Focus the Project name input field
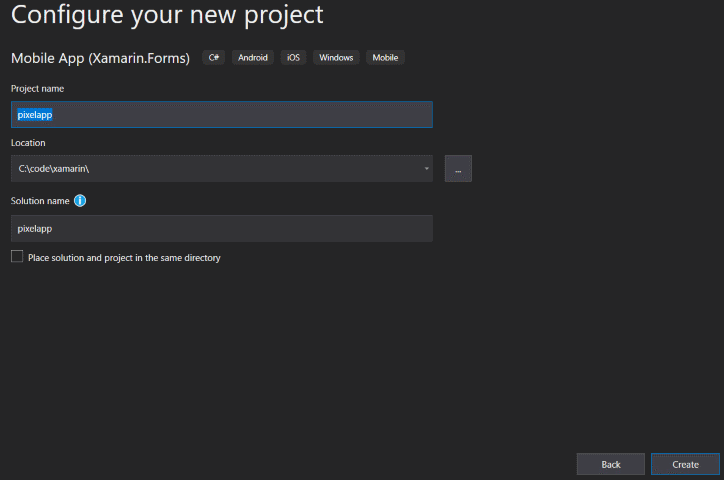Screen dimensions: 724x480 click(x=222, y=114)
